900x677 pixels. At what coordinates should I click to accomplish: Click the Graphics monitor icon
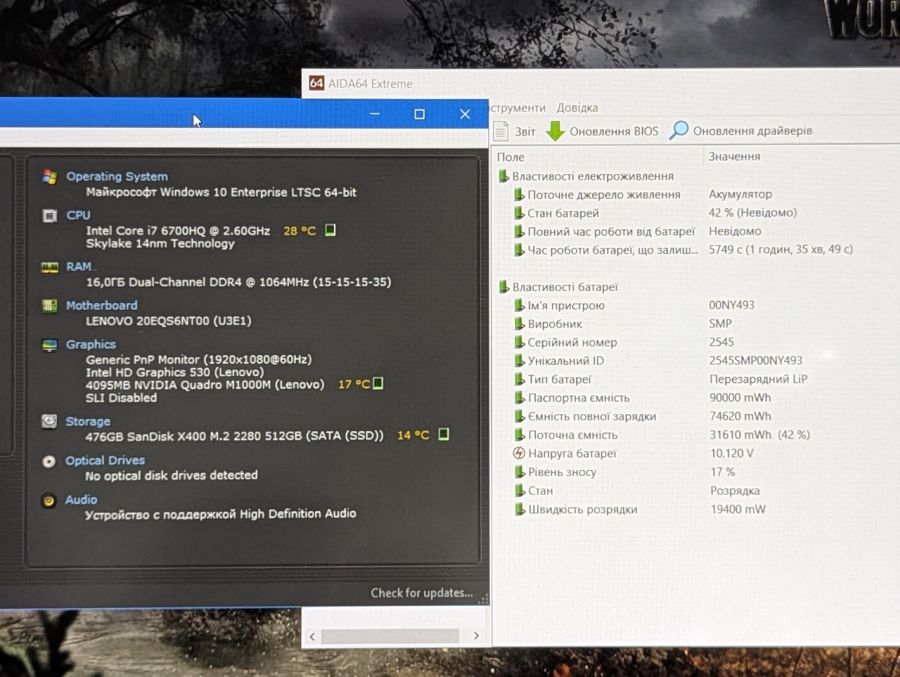pos(50,345)
